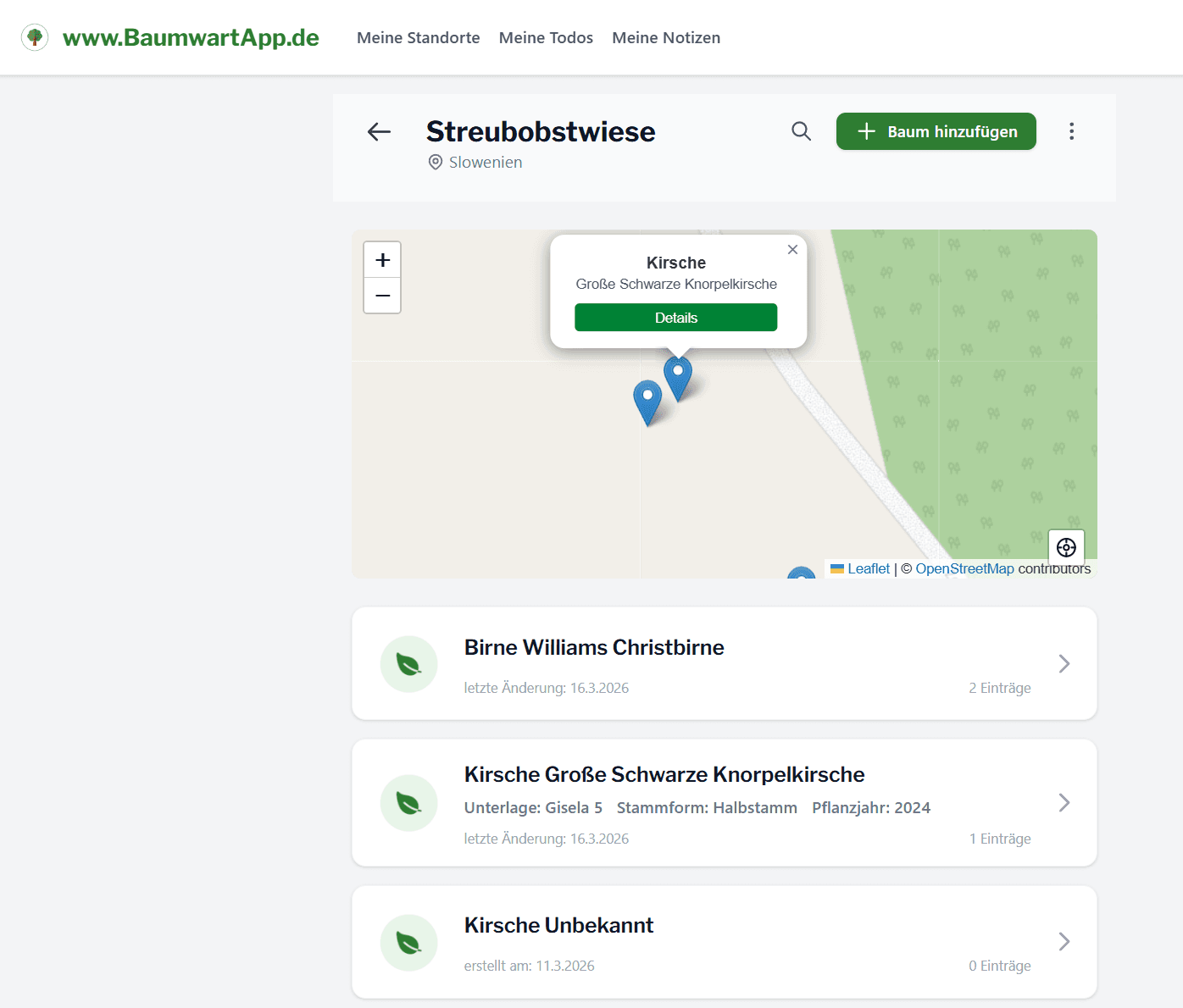Open Meine Standorte menu item
The height and width of the screenshot is (1008, 1183).
click(418, 38)
